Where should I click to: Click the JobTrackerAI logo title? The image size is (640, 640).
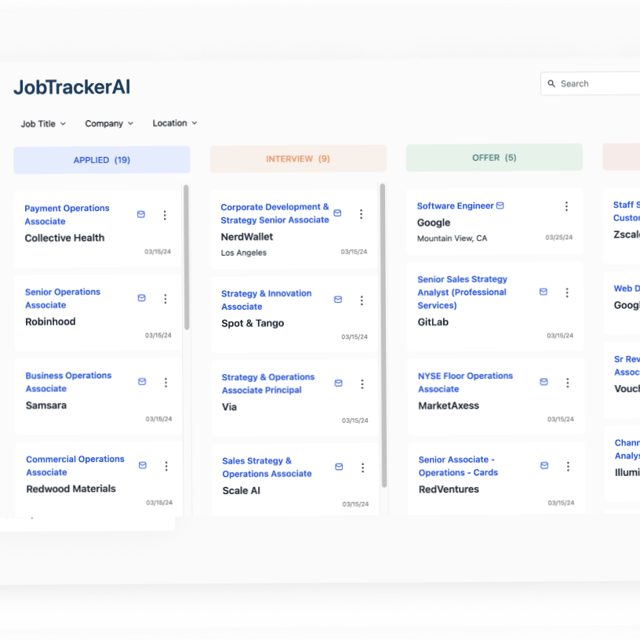[x=72, y=87]
